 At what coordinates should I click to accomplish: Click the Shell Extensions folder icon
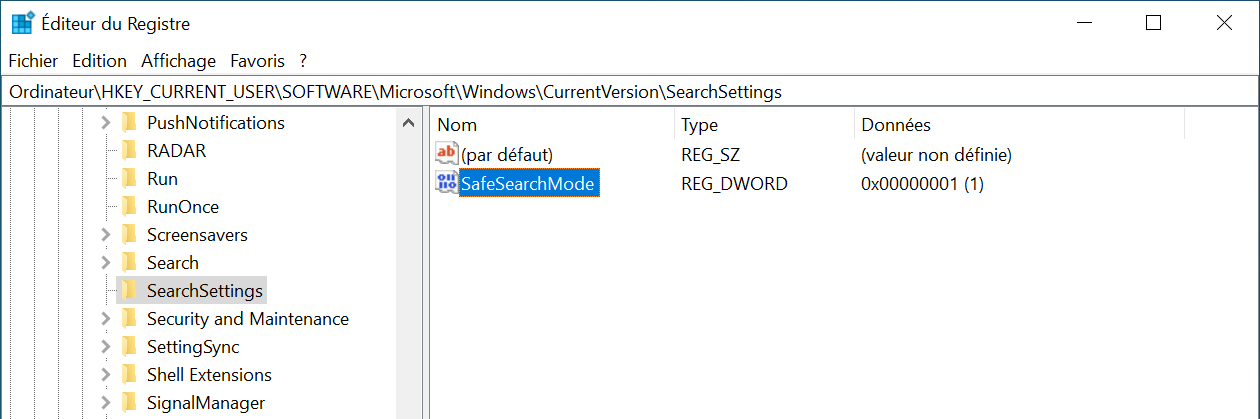click(x=128, y=375)
